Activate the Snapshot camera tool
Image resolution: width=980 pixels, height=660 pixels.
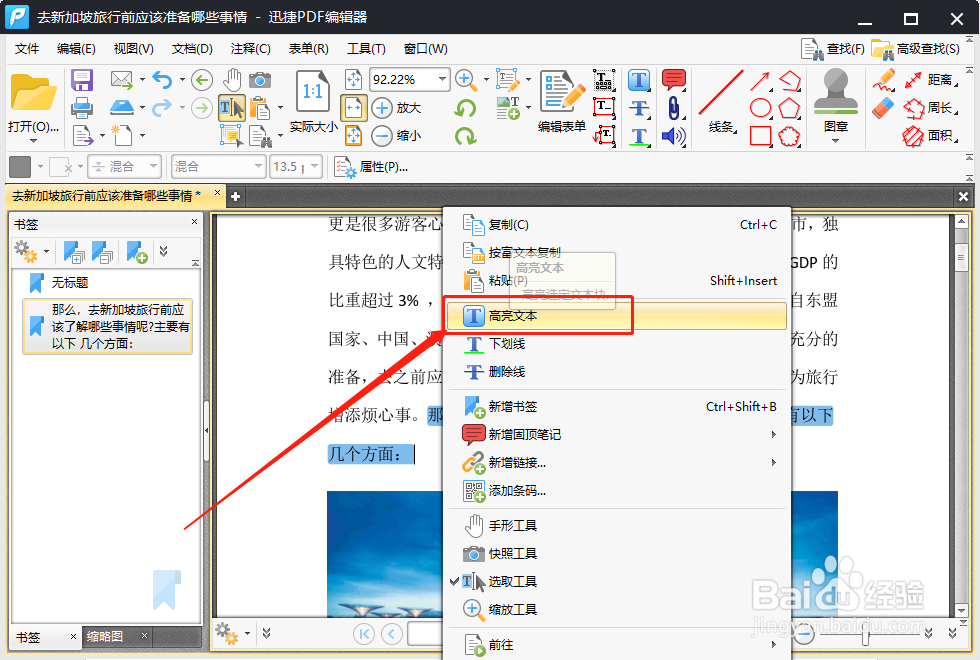tap(260, 81)
